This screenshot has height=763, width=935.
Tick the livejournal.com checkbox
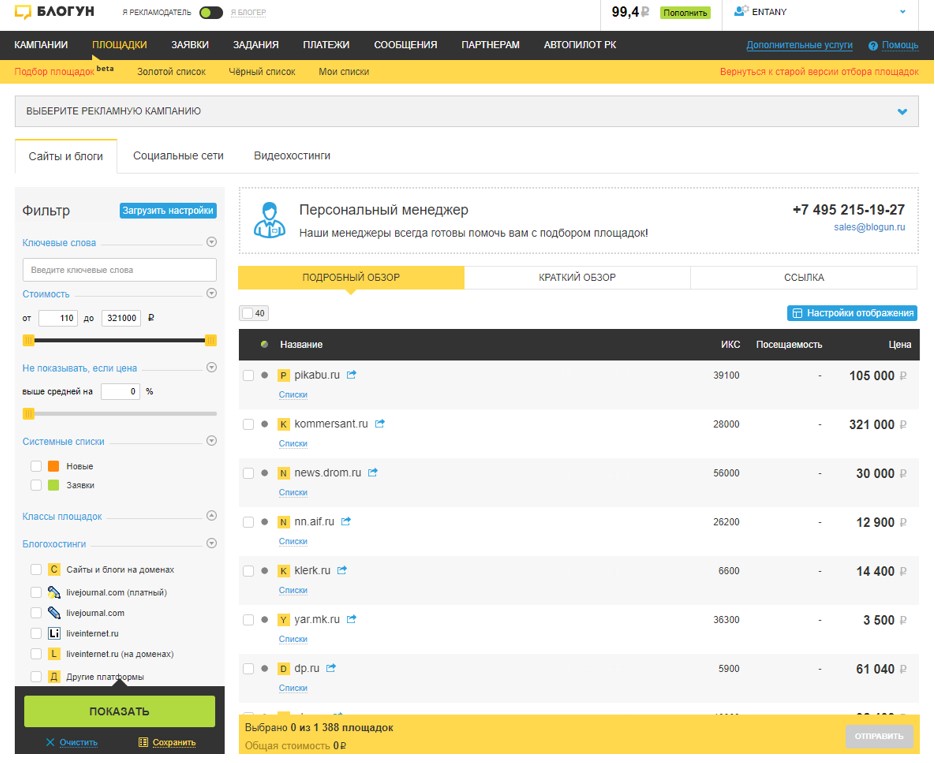[36, 613]
